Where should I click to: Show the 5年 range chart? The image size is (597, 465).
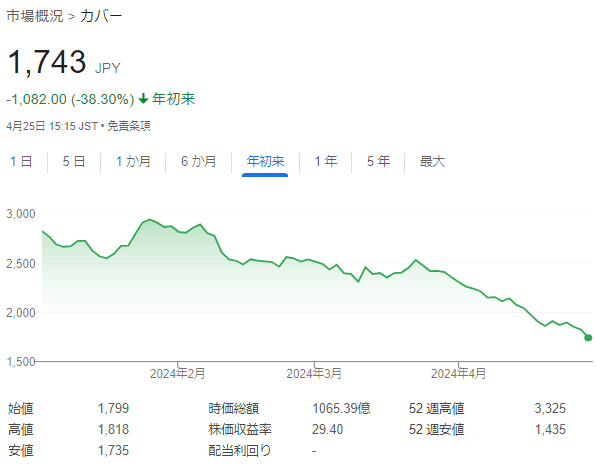(378, 161)
